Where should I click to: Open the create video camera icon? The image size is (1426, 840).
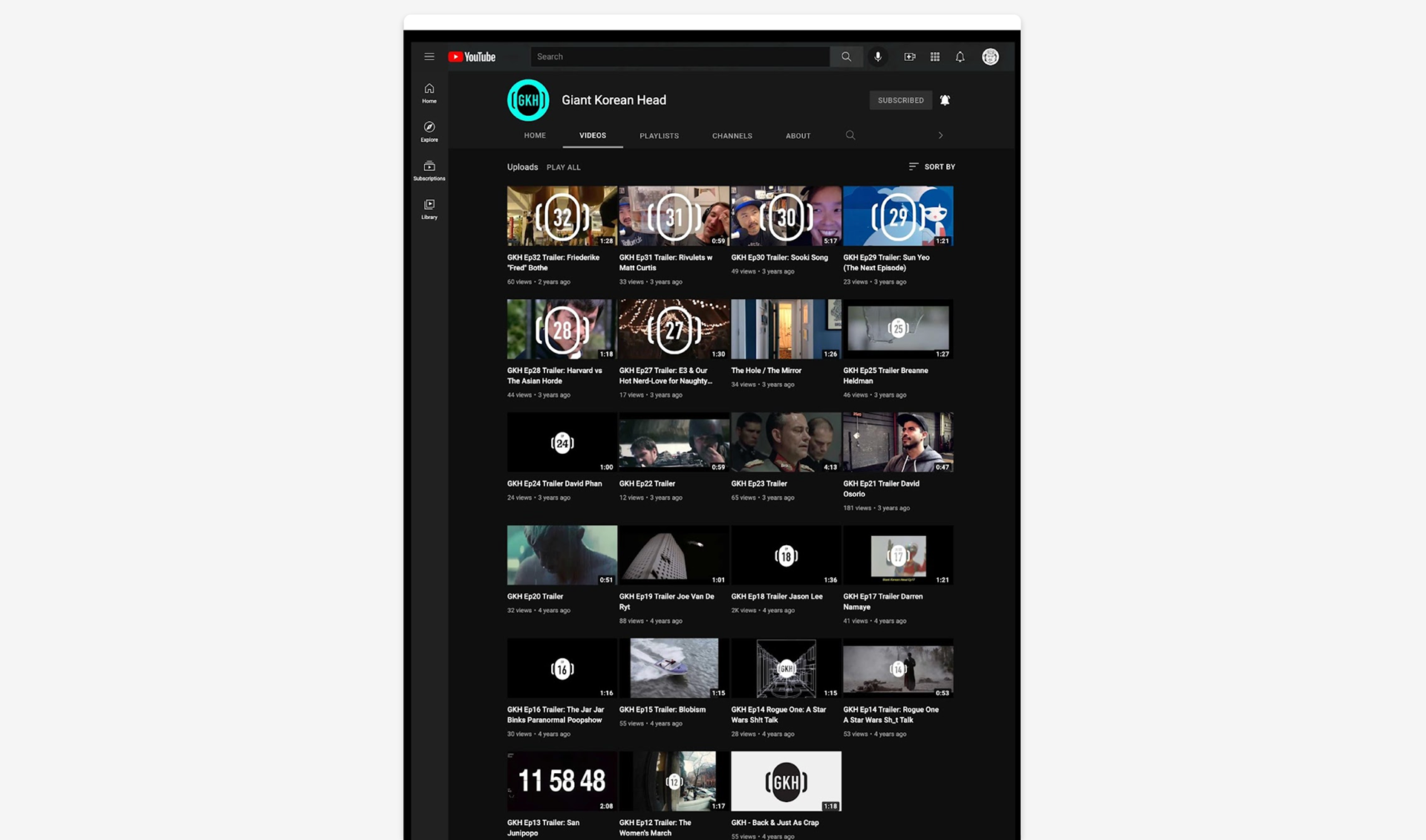point(910,56)
